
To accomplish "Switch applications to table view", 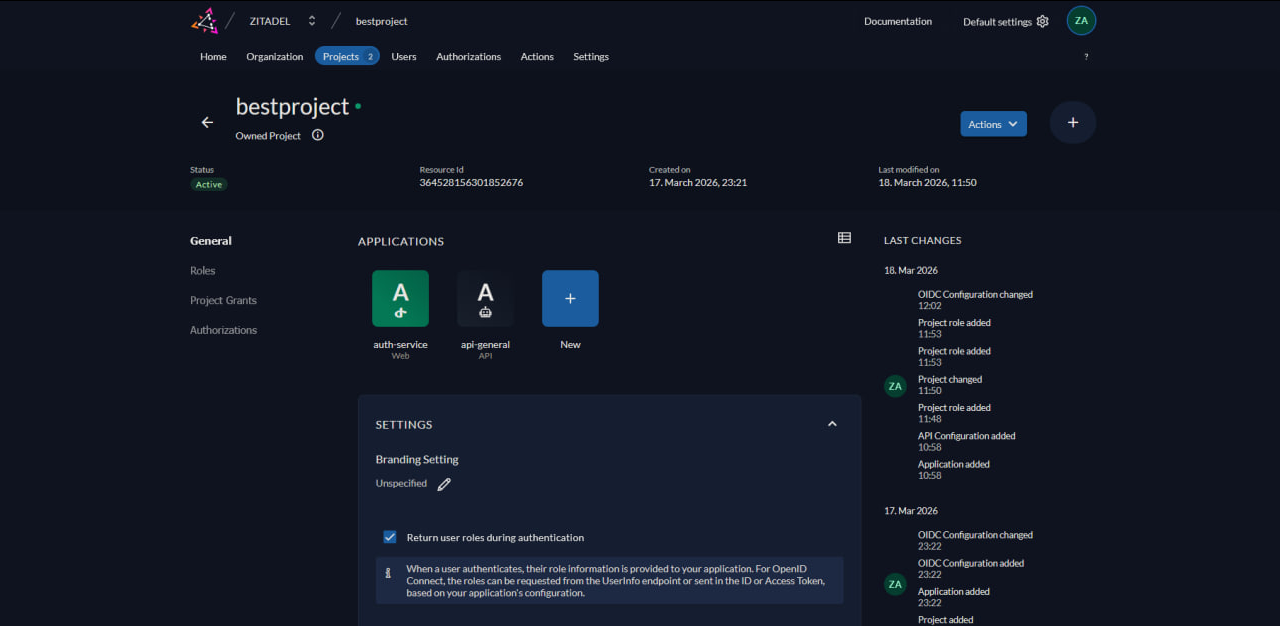I will (845, 238).
